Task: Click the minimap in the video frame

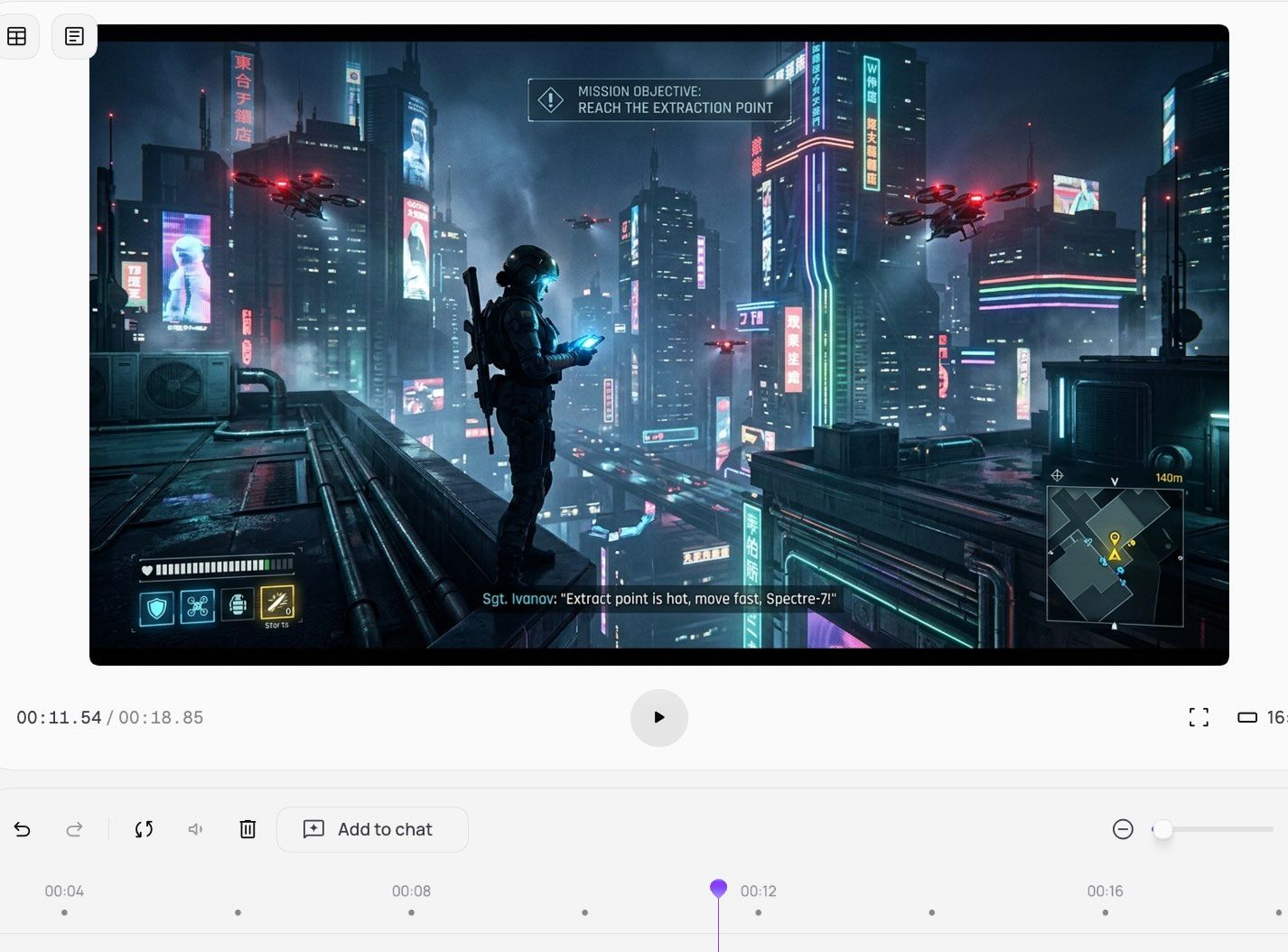Action: 1115,556
